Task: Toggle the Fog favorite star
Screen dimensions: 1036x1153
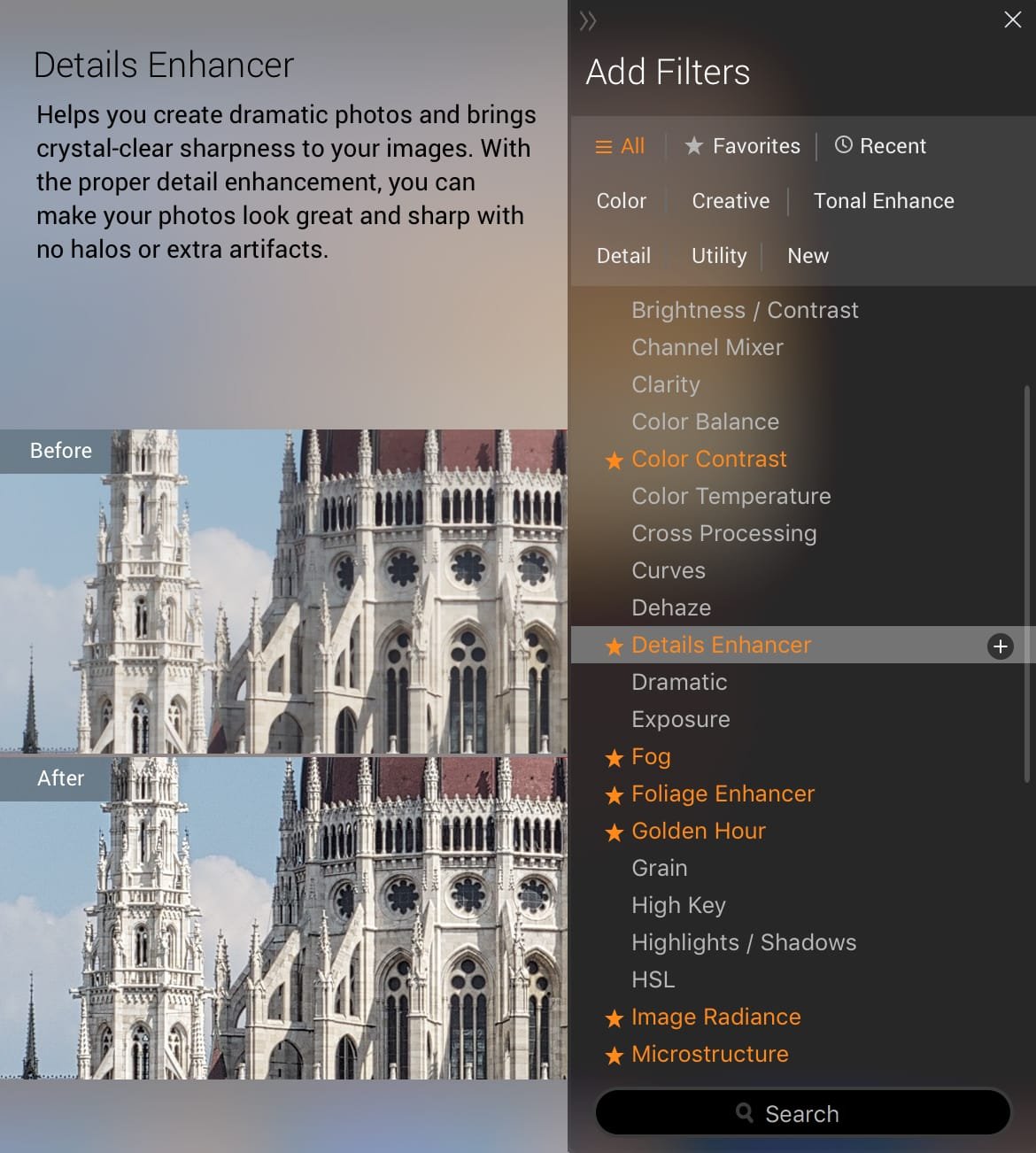Action: coord(614,758)
